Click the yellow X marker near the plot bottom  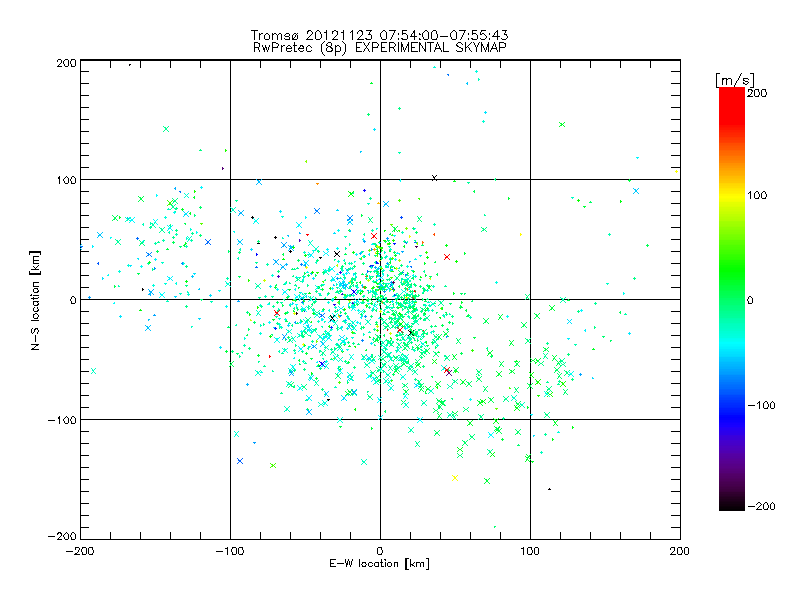455,478
